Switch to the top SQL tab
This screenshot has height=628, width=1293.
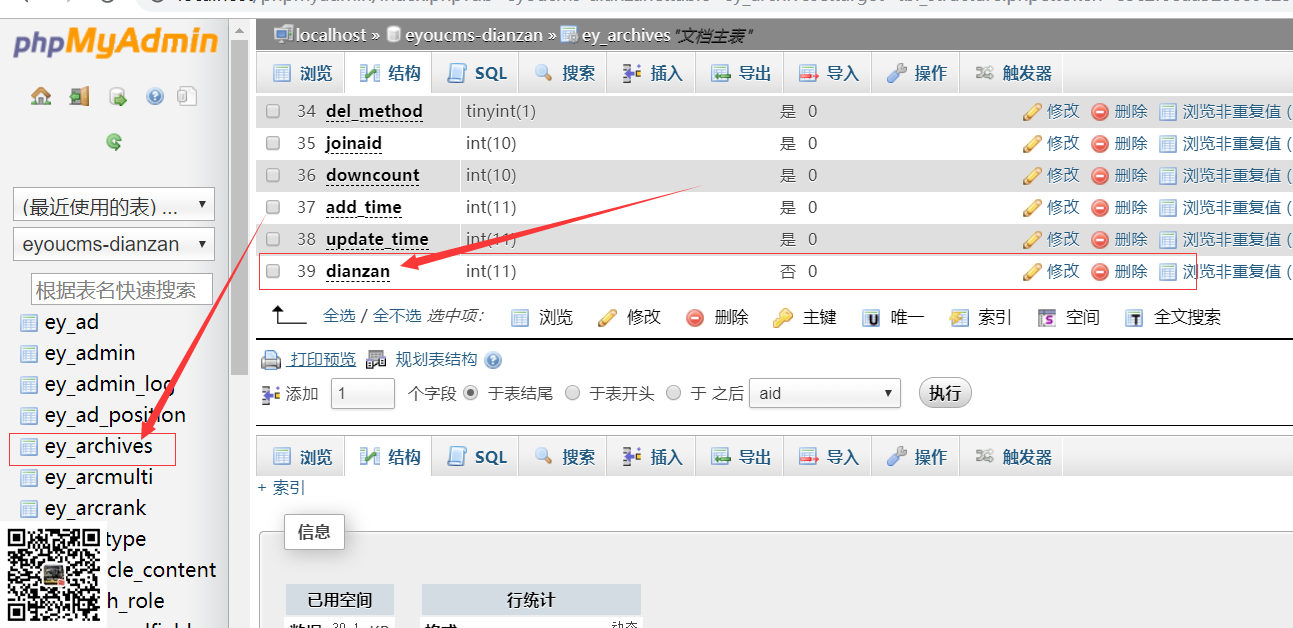click(x=478, y=73)
